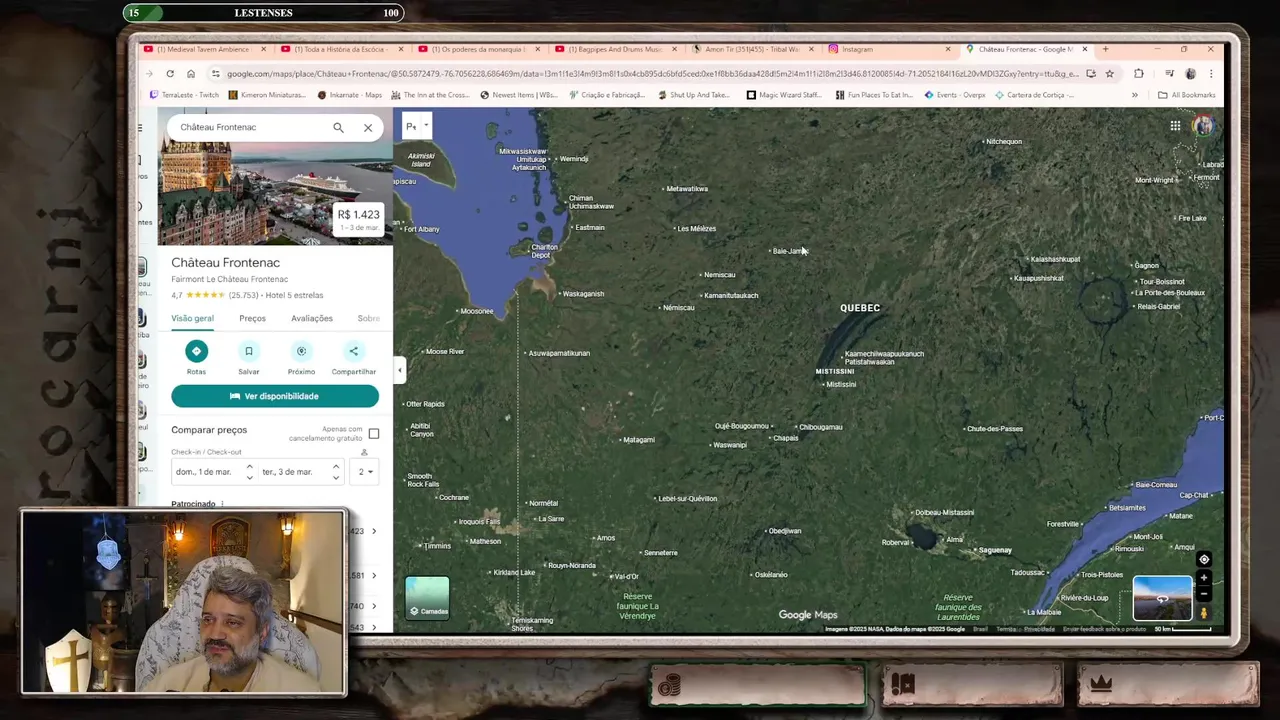This screenshot has width=1280, height=720.
Task: Open the Chrome three-dot menu
Action: [x=1211, y=74]
